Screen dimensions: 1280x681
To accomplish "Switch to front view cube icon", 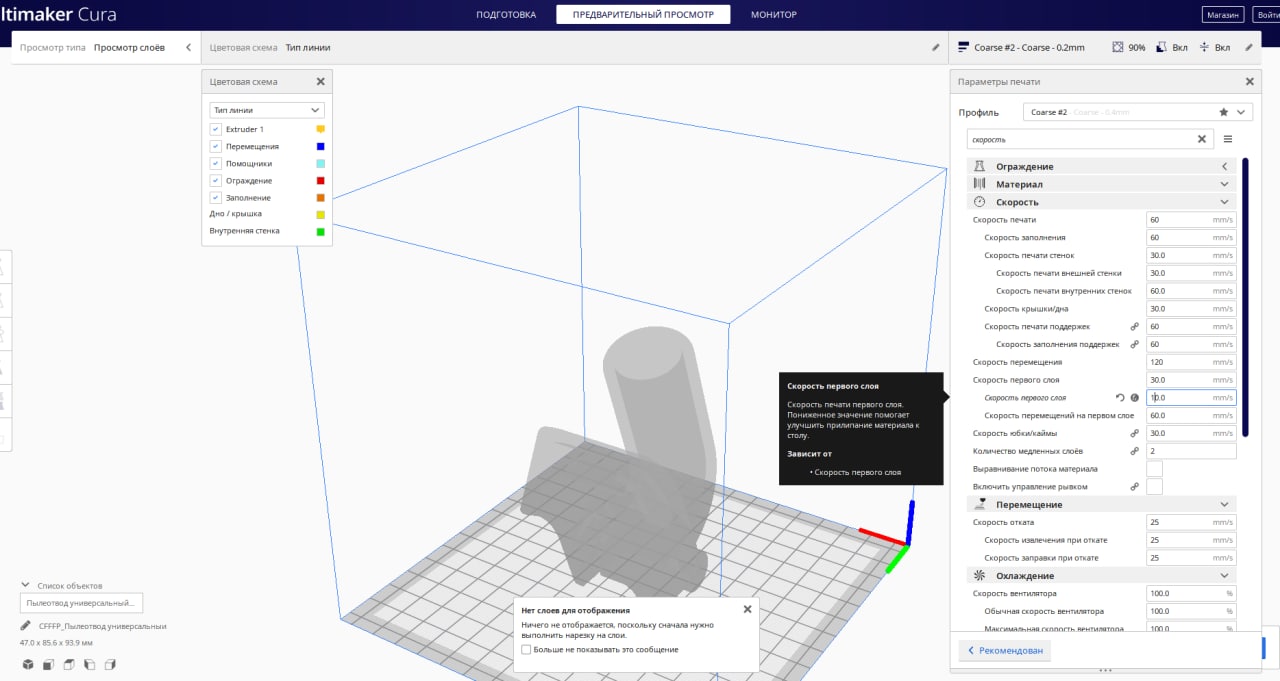I will point(48,664).
